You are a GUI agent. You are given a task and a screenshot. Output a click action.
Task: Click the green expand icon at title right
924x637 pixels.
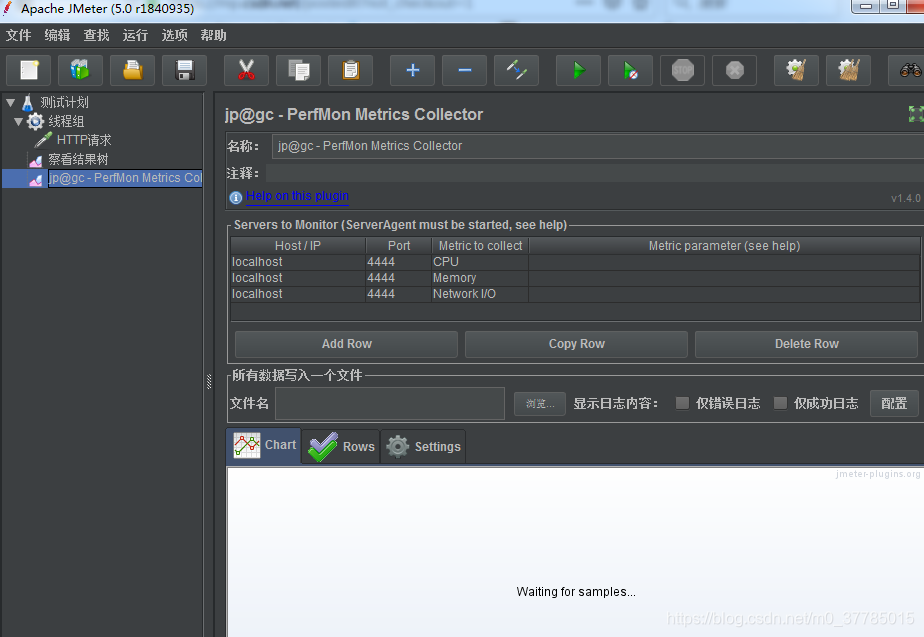(x=916, y=114)
